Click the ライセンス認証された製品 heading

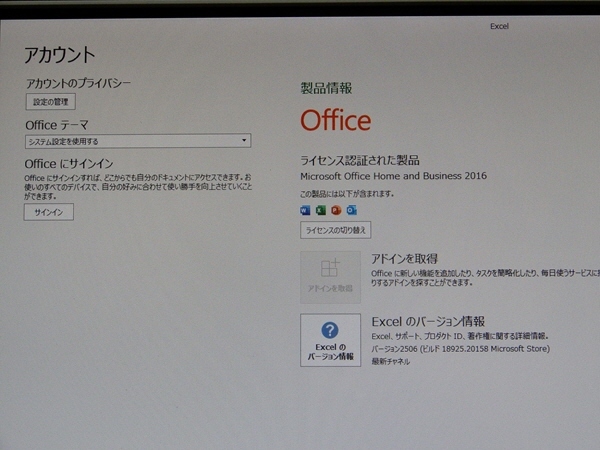point(360,160)
